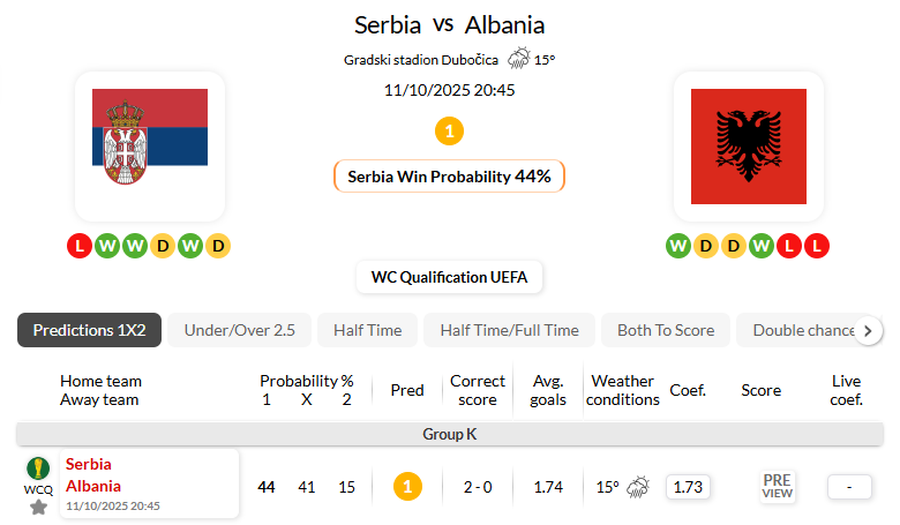Viewport: 900px width, 525px height.
Task: Click the Albania flag image
Action: click(x=748, y=145)
